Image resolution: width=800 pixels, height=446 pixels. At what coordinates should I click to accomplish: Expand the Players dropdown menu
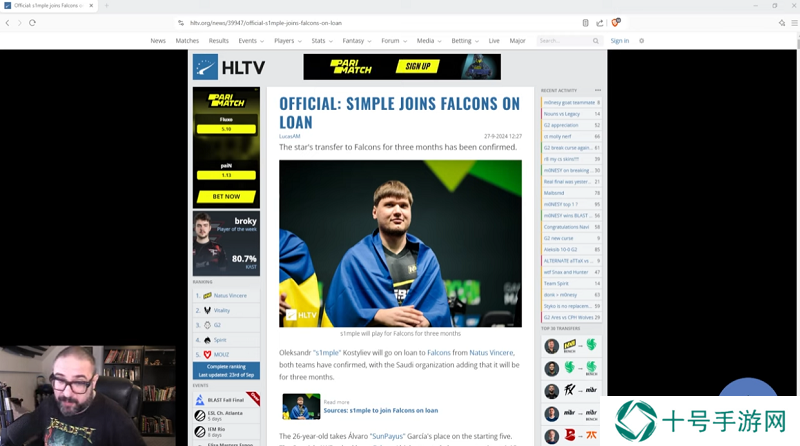tap(288, 41)
